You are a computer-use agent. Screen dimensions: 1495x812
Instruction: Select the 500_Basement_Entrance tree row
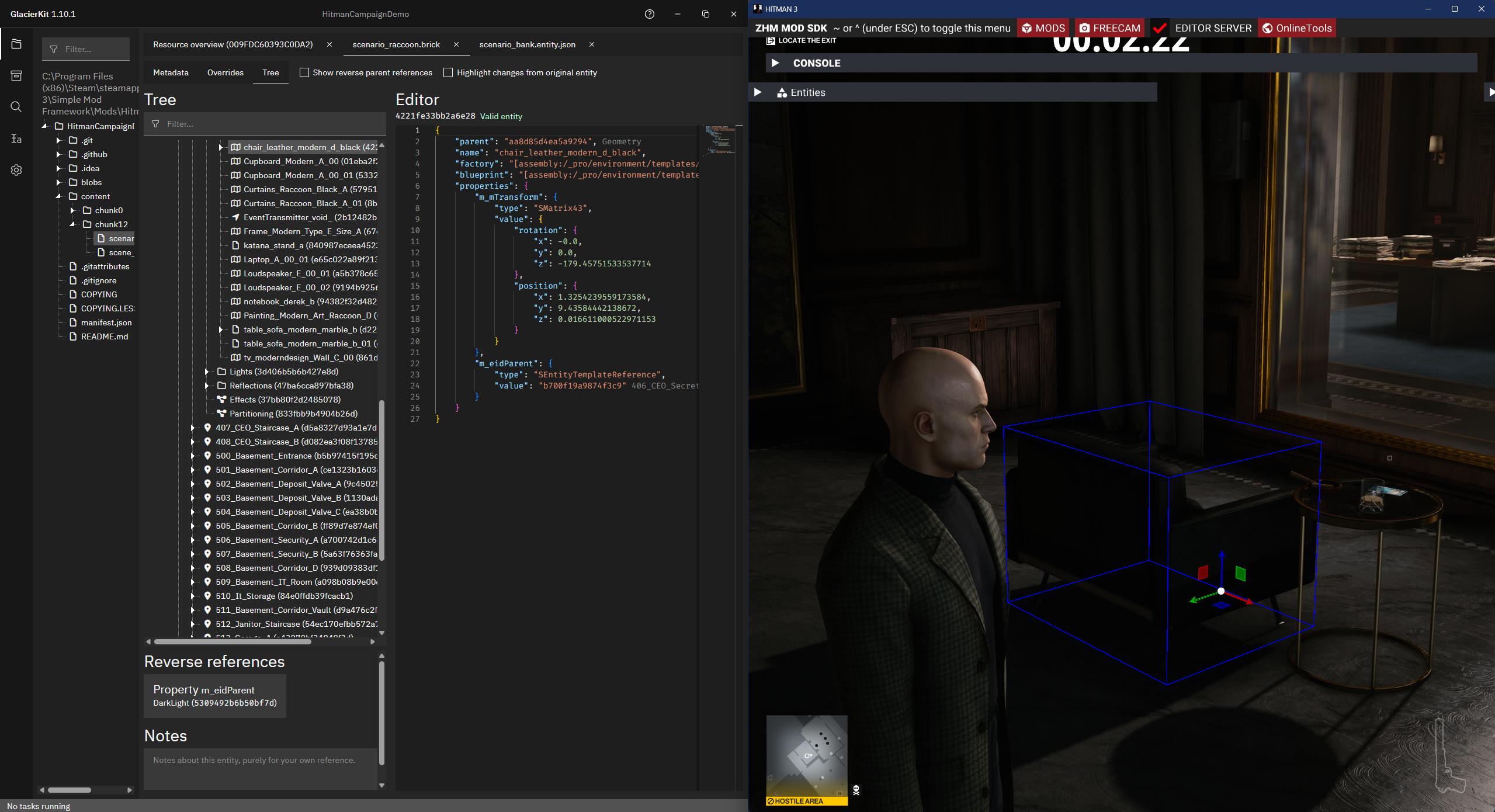point(289,456)
